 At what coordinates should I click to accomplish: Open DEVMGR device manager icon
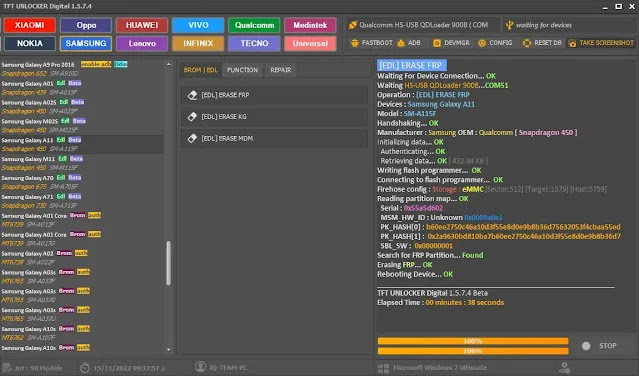[437, 43]
